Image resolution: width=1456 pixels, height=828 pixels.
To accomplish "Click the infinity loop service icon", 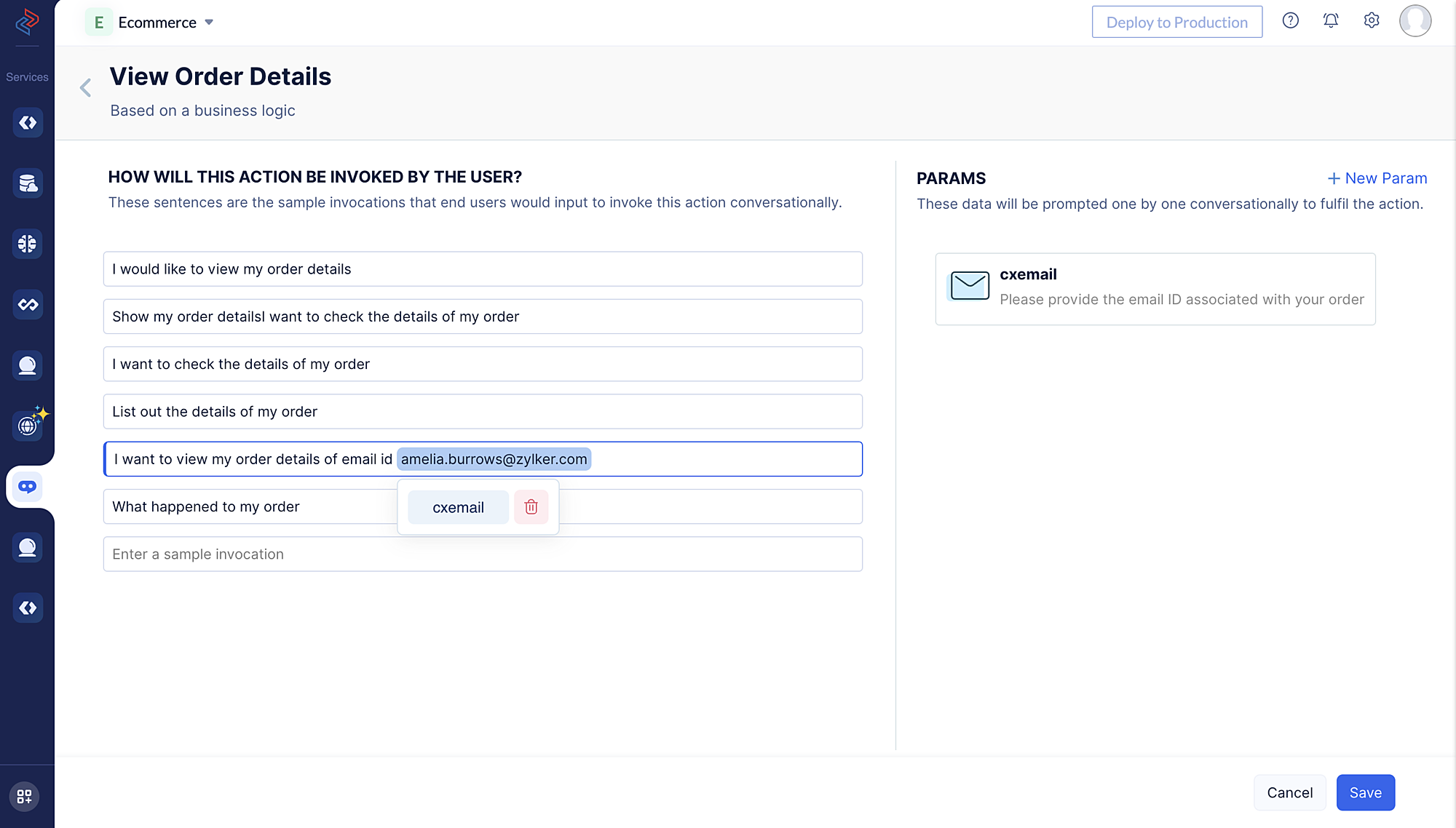I will click(x=28, y=304).
